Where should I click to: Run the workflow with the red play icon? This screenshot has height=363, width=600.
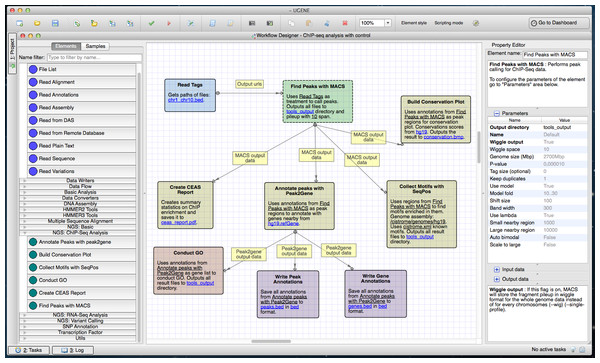tap(169, 23)
